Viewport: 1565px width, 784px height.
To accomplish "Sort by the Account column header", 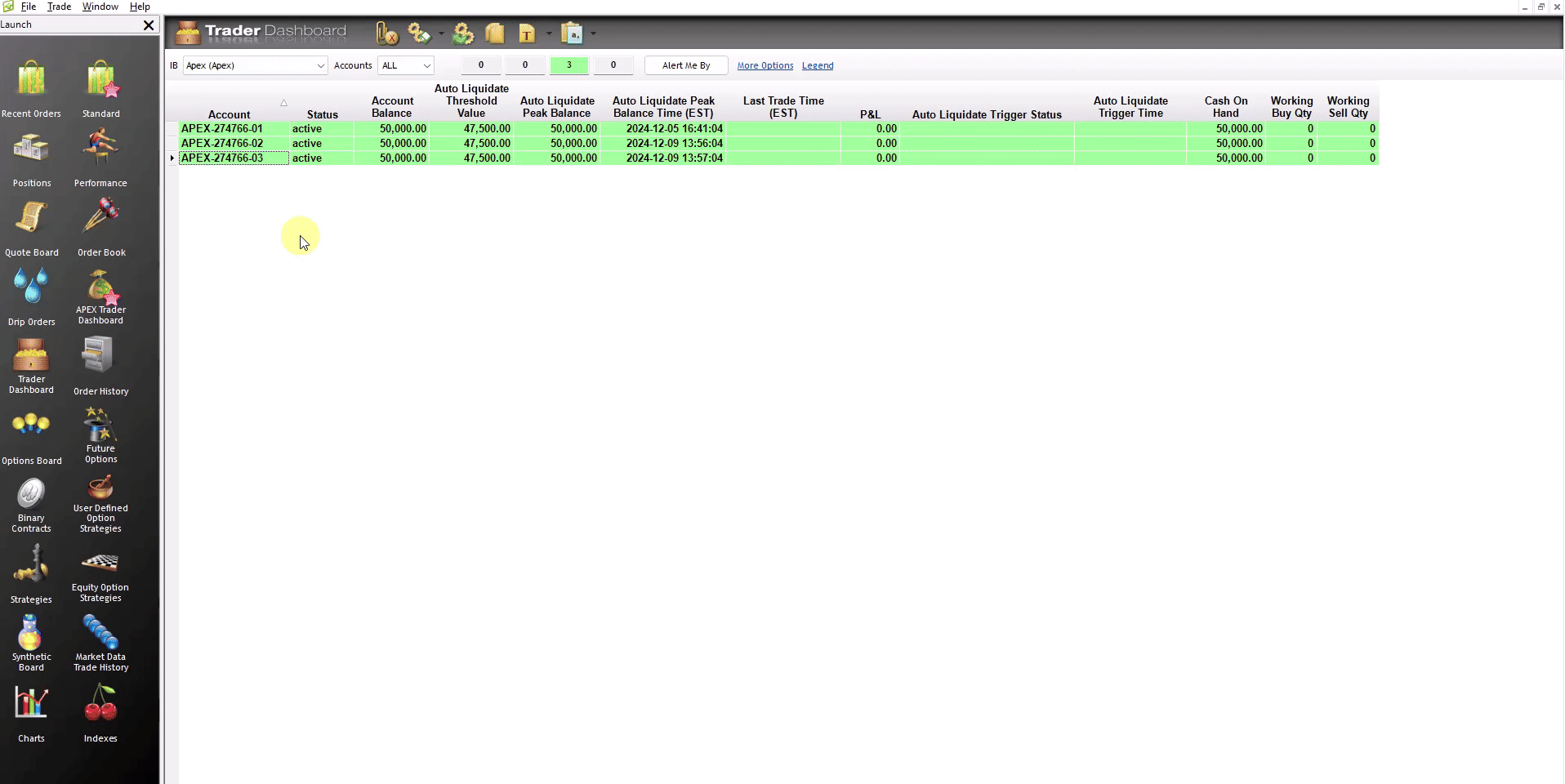I will coord(230,114).
